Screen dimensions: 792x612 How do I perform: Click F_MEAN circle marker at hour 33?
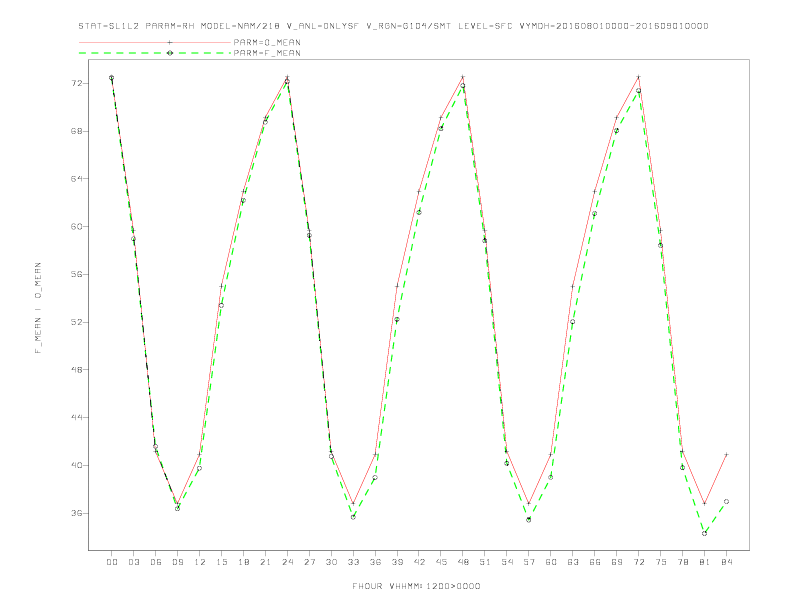pyautogui.click(x=353, y=517)
